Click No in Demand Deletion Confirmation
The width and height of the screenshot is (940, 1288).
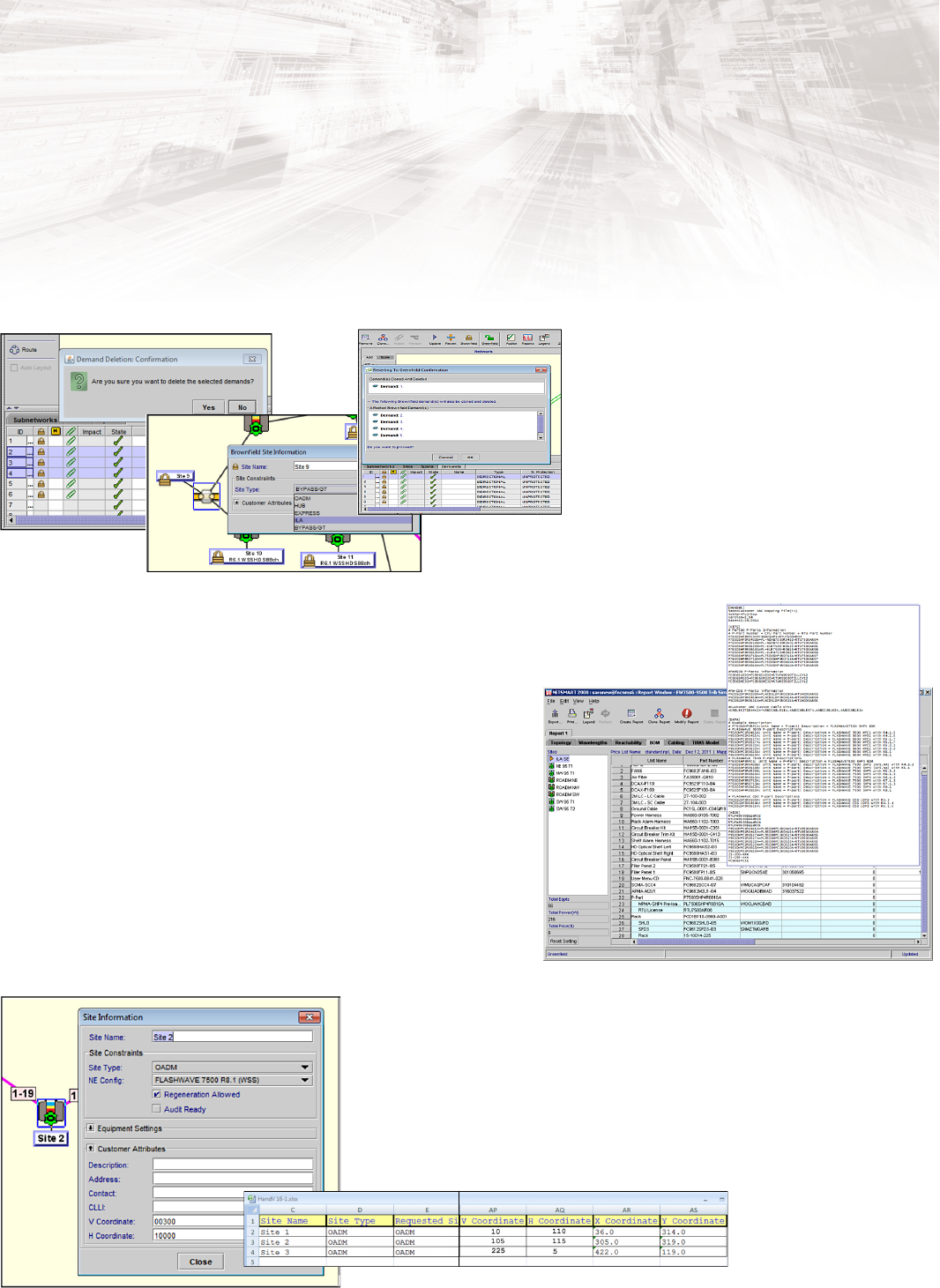tap(242, 407)
